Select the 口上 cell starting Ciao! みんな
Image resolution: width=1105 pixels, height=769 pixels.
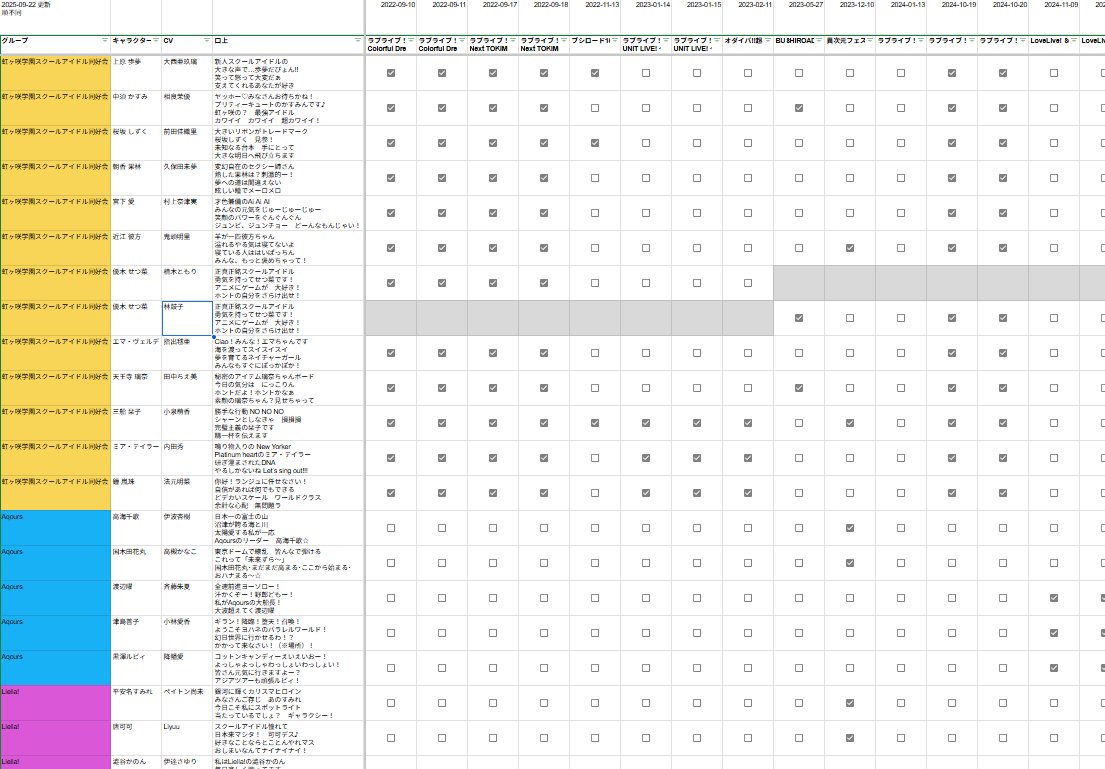tap(288, 352)
